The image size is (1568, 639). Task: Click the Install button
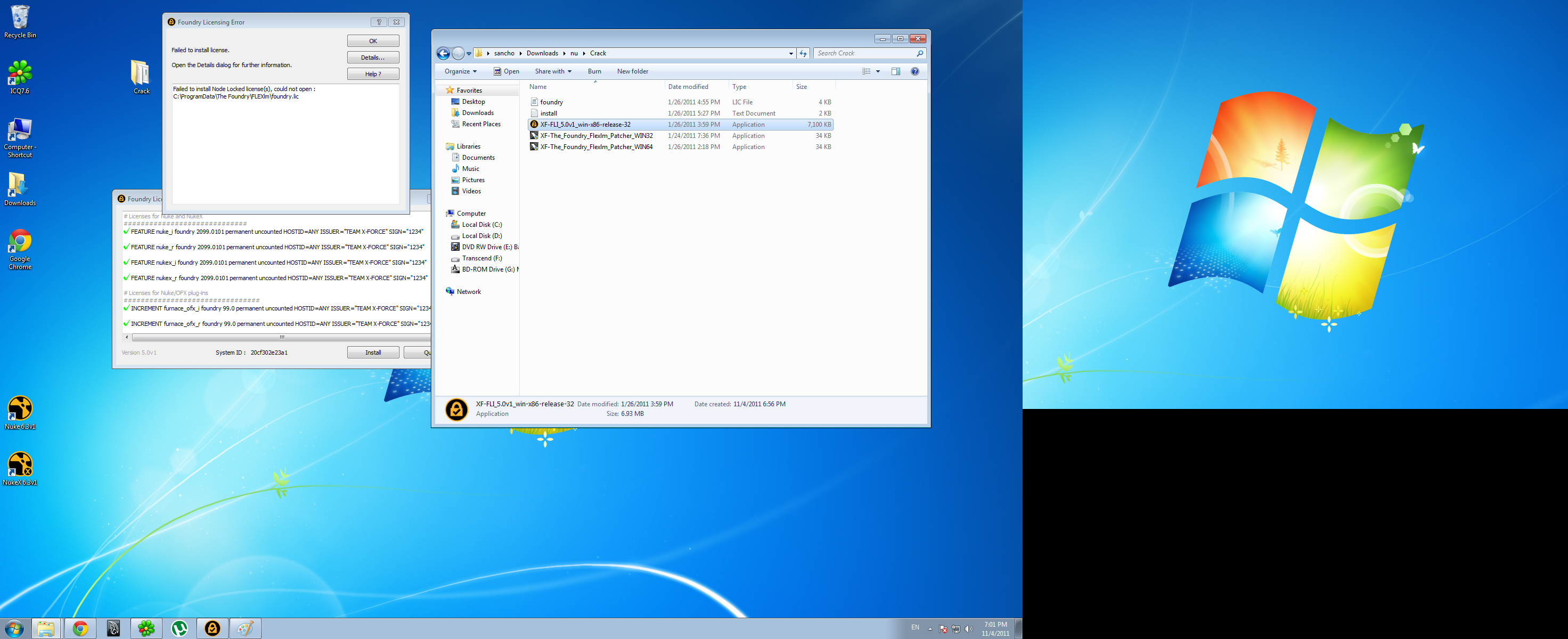(x=372, y=353)
